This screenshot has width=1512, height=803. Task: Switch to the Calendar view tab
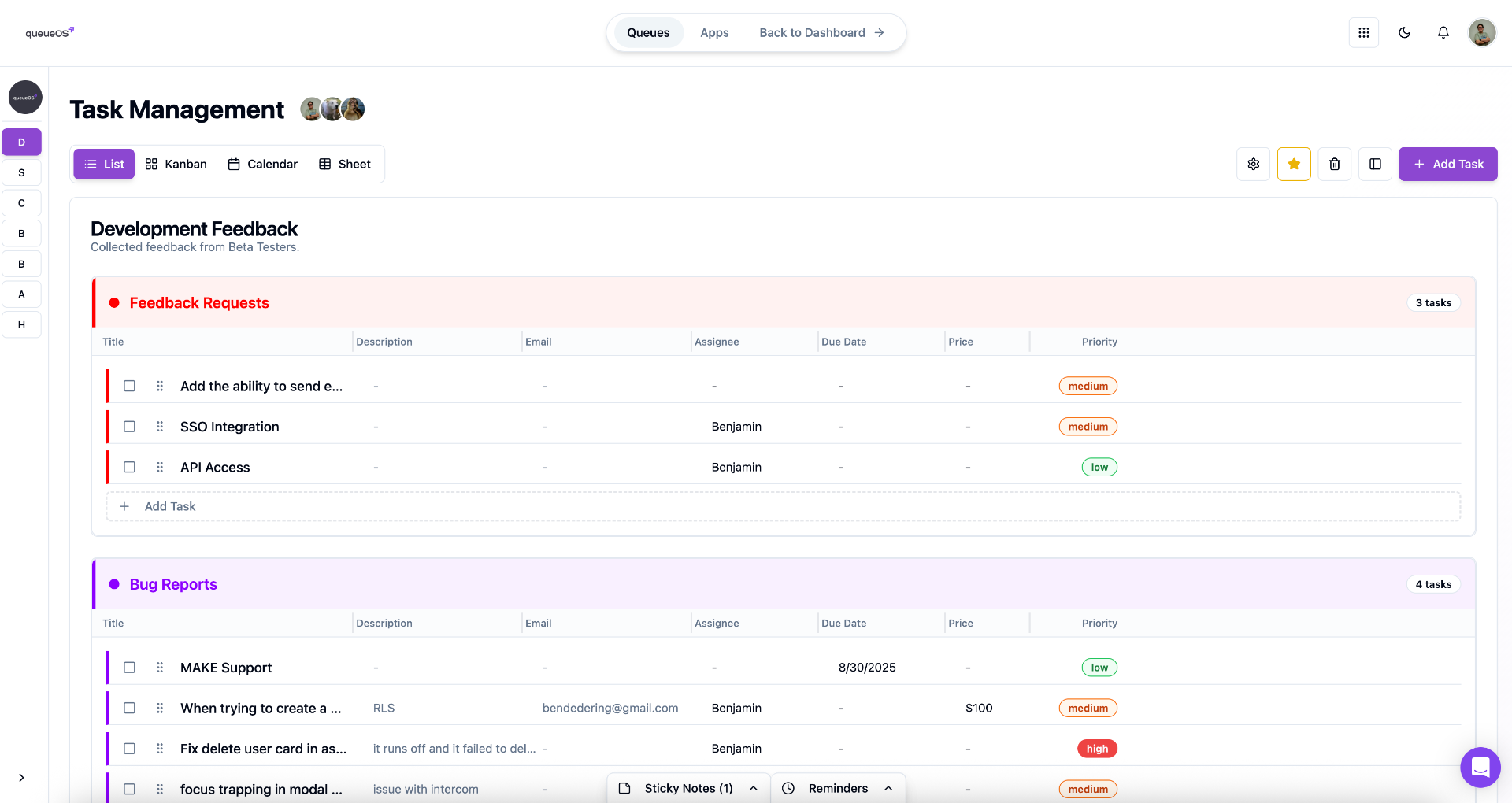pyautogui.click(x=262, y=165)
